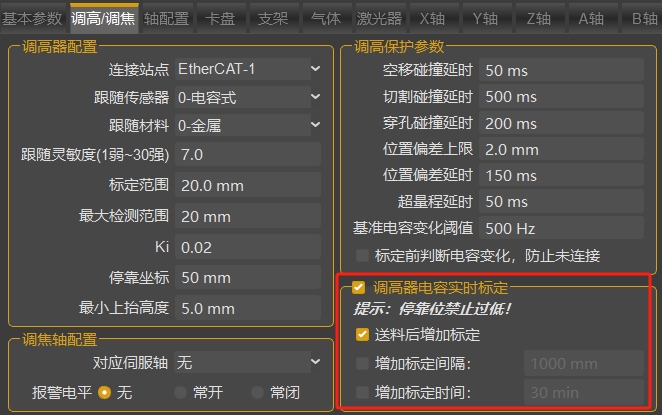
Task: Click the 超量程延时 field
Action: tap(562, 201)
